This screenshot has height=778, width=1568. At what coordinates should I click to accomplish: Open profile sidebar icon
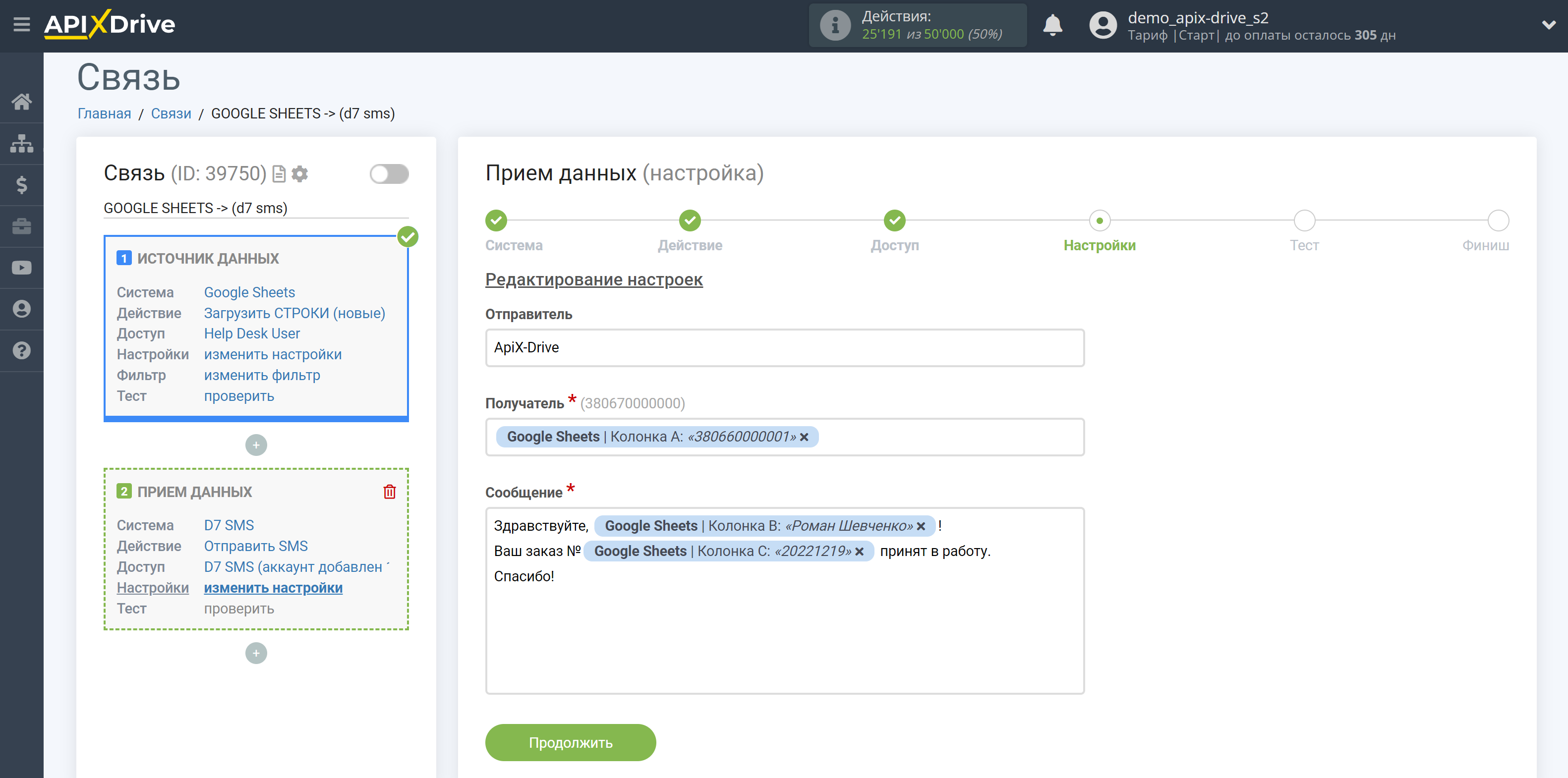click(22, 309)
